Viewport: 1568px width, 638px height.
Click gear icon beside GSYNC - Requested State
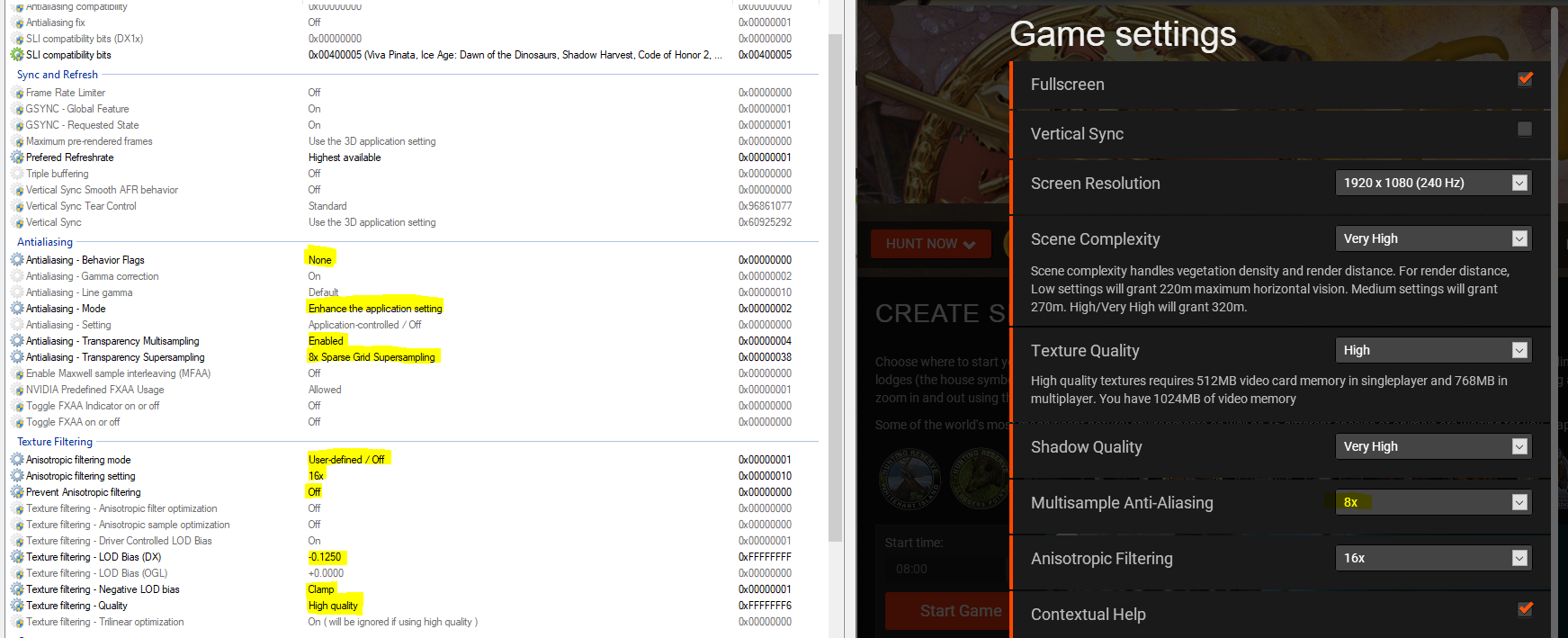click(17, 125)
